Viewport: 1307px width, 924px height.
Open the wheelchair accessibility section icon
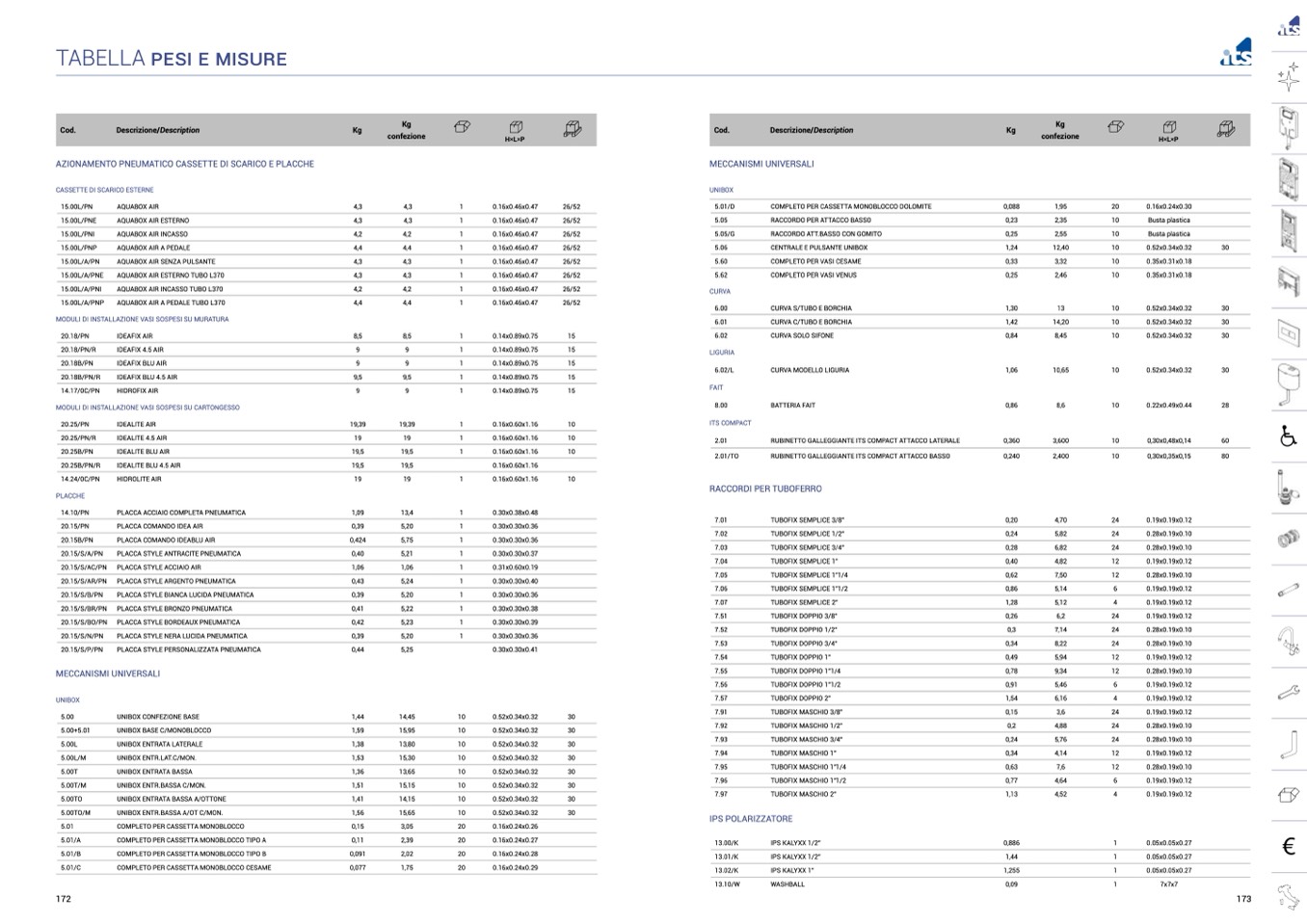tap(1288, 436)
